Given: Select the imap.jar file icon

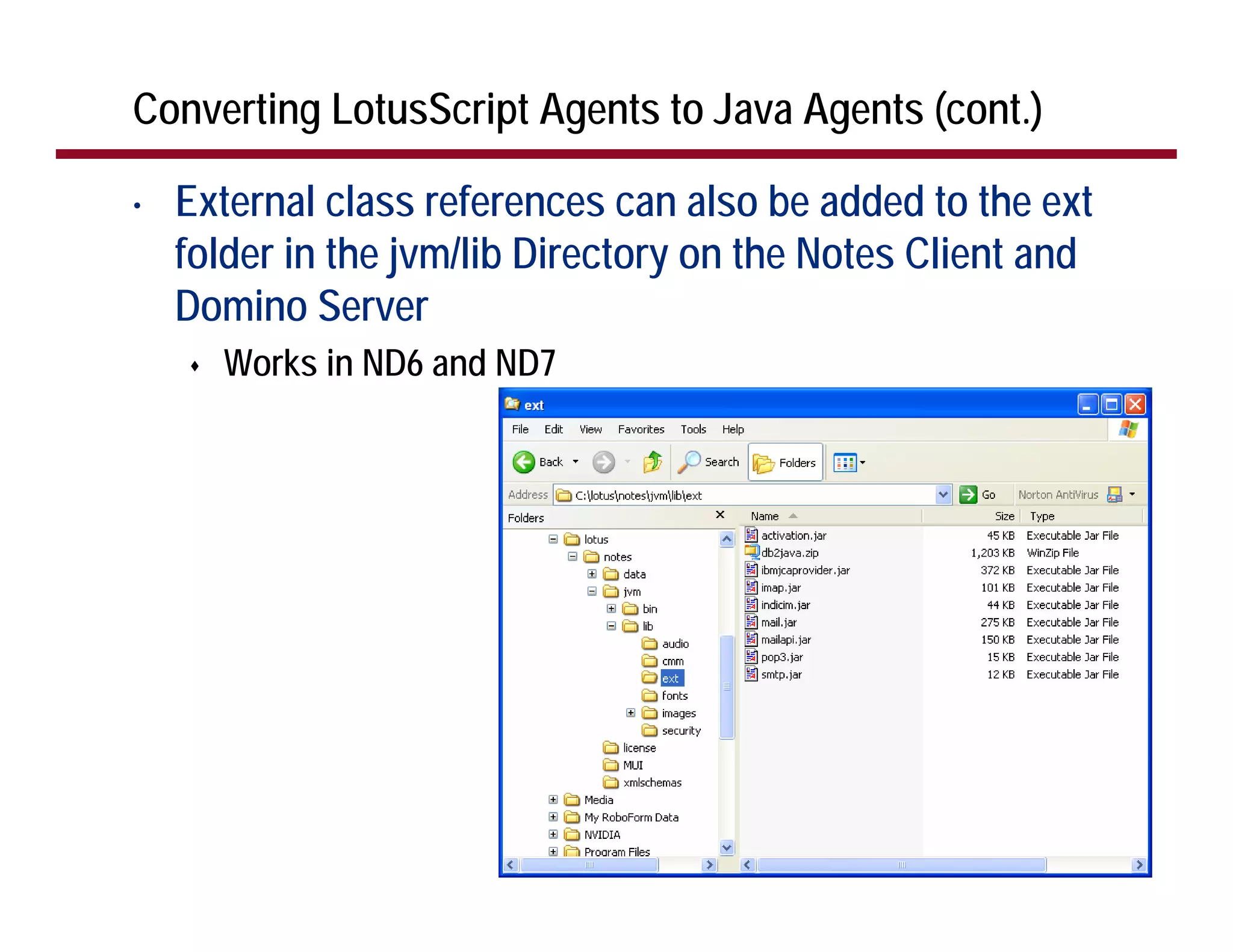Looking at the screenshot, I should pyautogui.click(x=751, y=587).
